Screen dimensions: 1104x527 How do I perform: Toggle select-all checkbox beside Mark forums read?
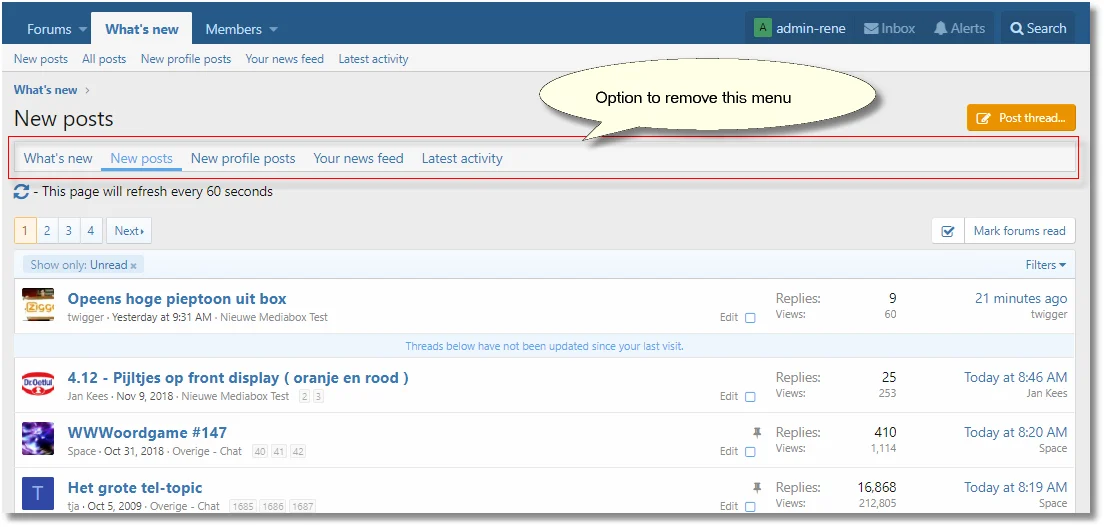[x=948, y=231]
